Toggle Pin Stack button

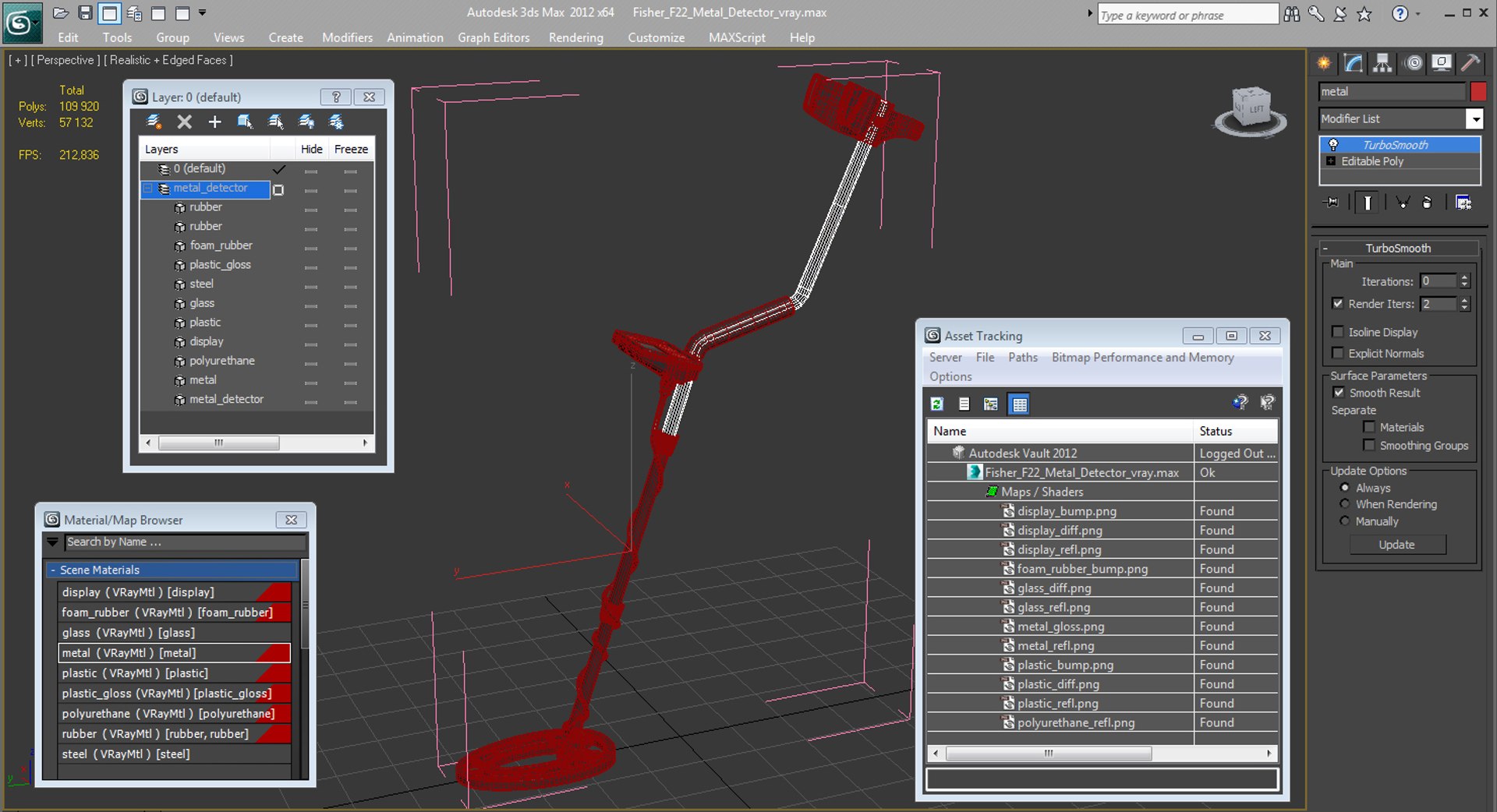tap(1332, 203)
